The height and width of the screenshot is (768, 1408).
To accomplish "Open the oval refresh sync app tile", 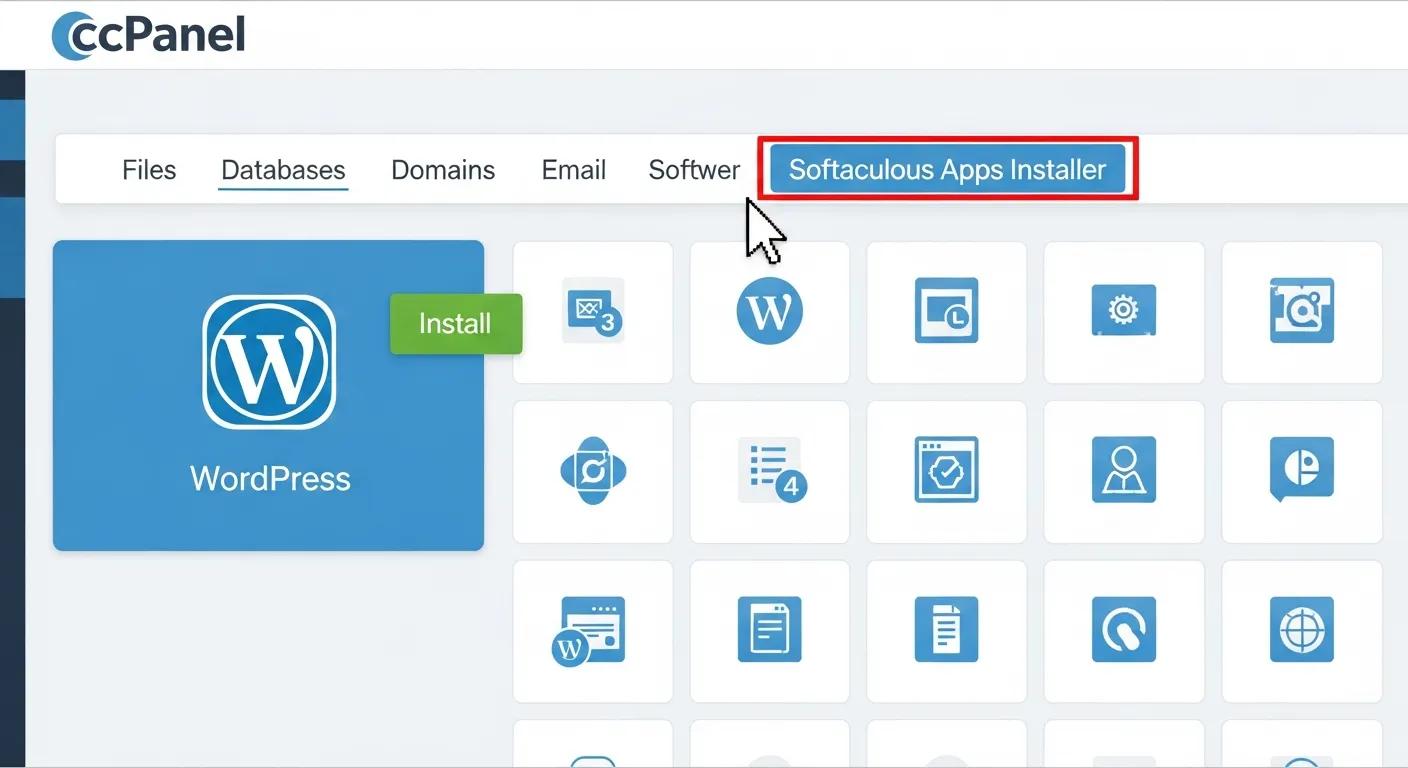I will click(593, 471).
